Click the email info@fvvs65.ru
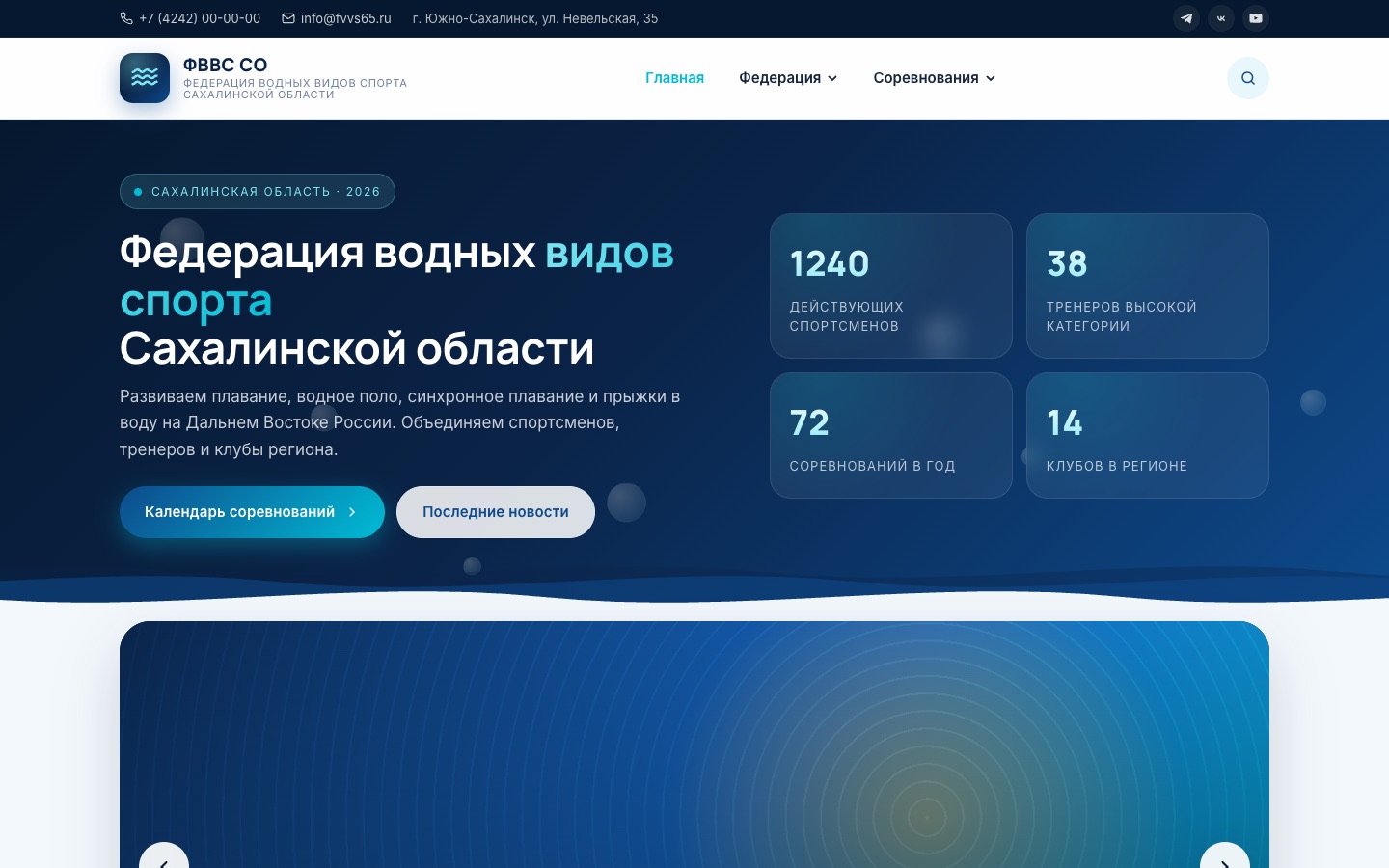This screenshot has width=1389, height=868. [337, 18]
